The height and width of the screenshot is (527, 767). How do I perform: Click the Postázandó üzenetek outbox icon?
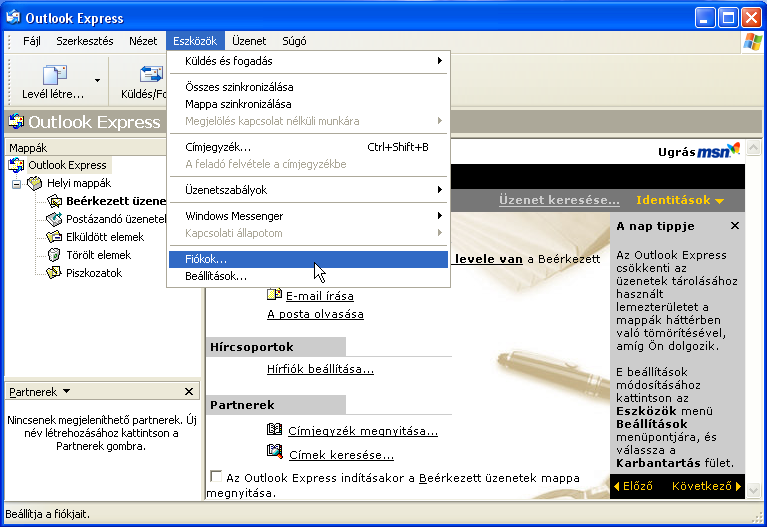(54, 219)
